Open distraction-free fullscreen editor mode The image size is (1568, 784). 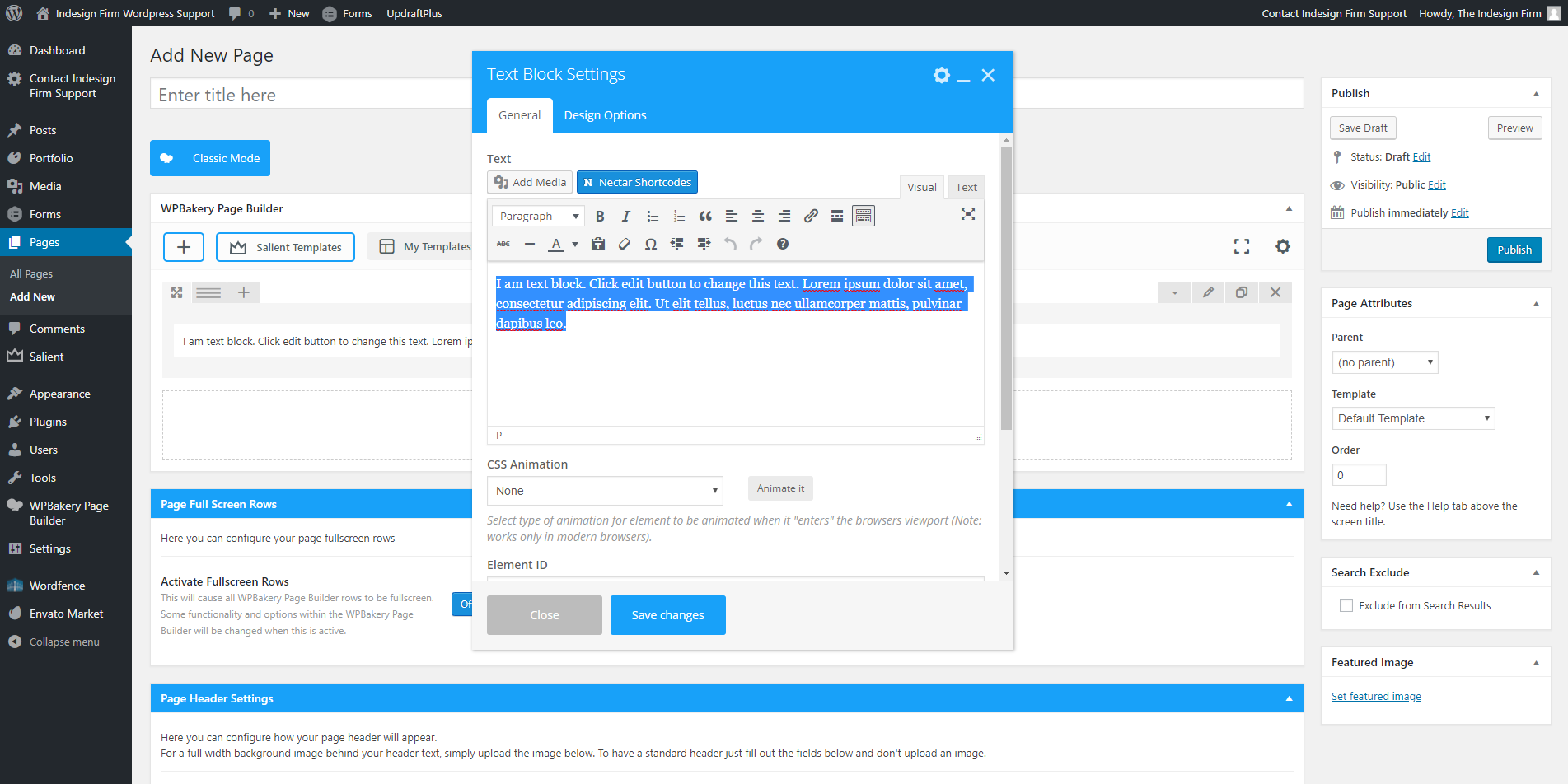(x=968, y=215)
